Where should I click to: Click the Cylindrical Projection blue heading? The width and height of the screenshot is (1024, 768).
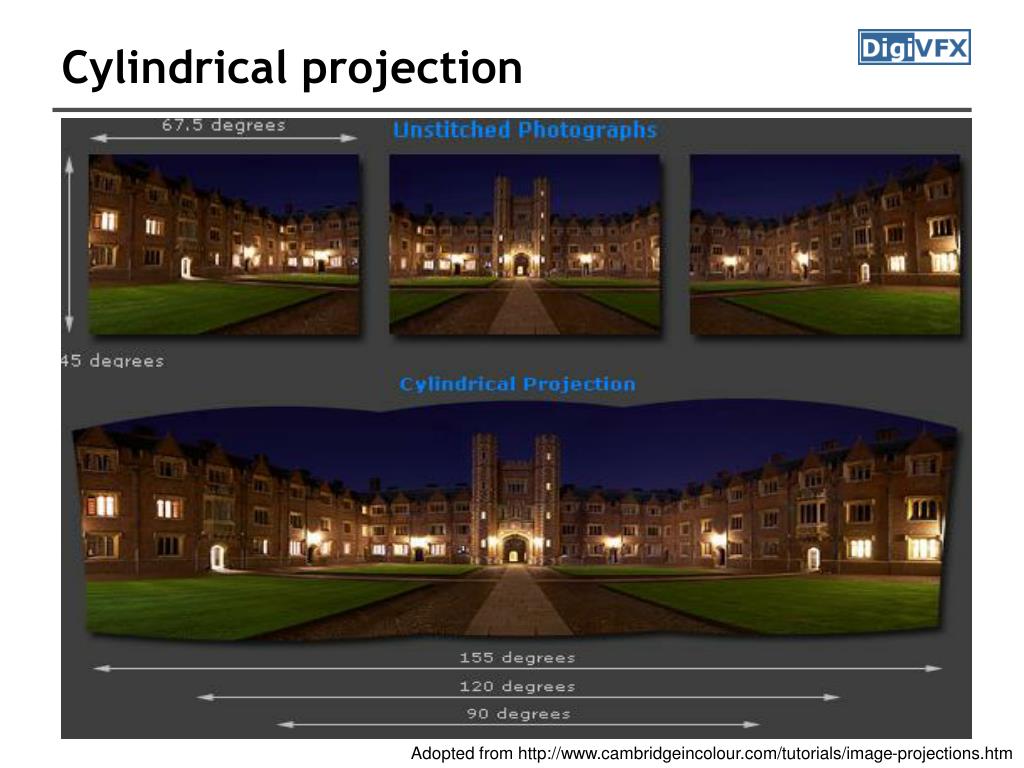tap(517, 384)
